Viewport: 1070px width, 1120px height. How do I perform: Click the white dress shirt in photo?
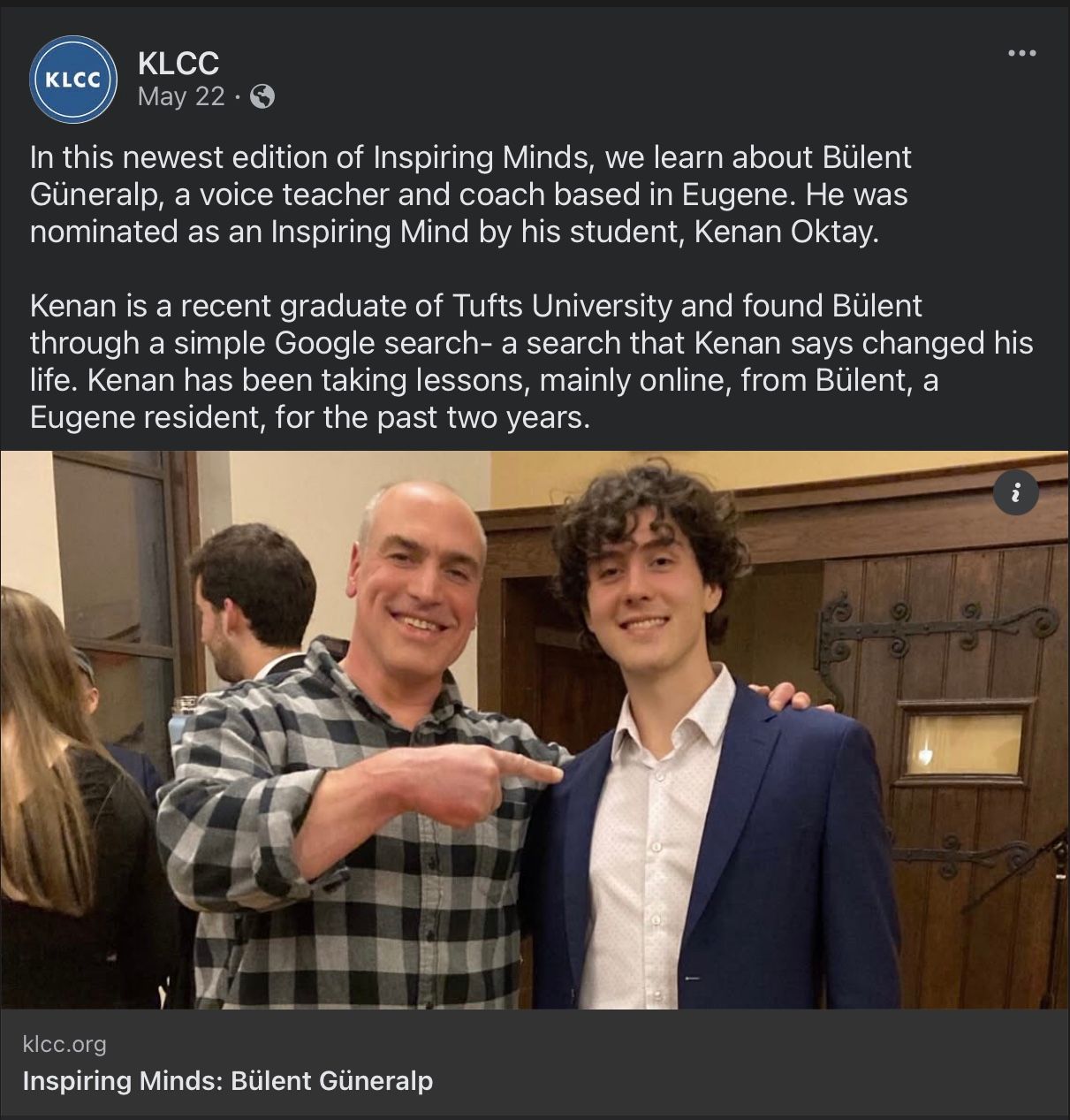(x=649, y=840)
